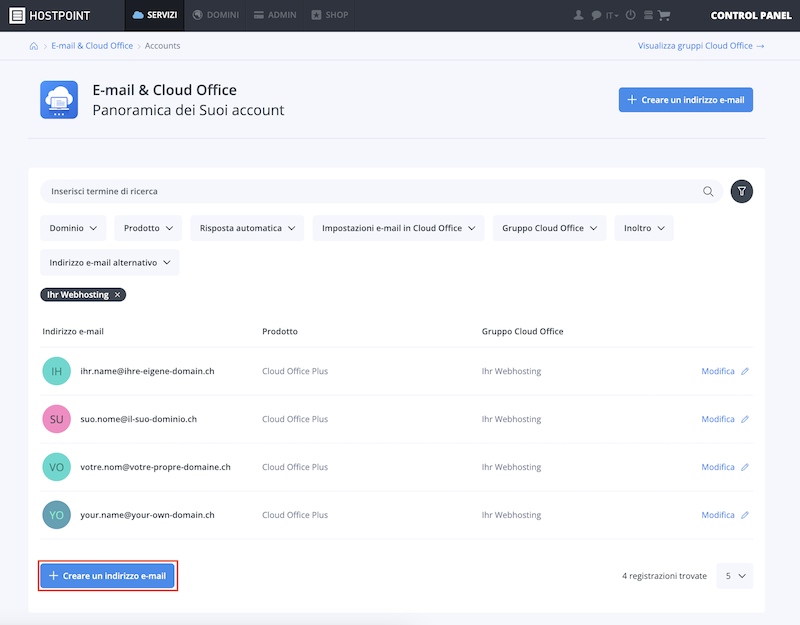
Task: Change the rows-per-page selector showing 5
Action: pos(735,576)
